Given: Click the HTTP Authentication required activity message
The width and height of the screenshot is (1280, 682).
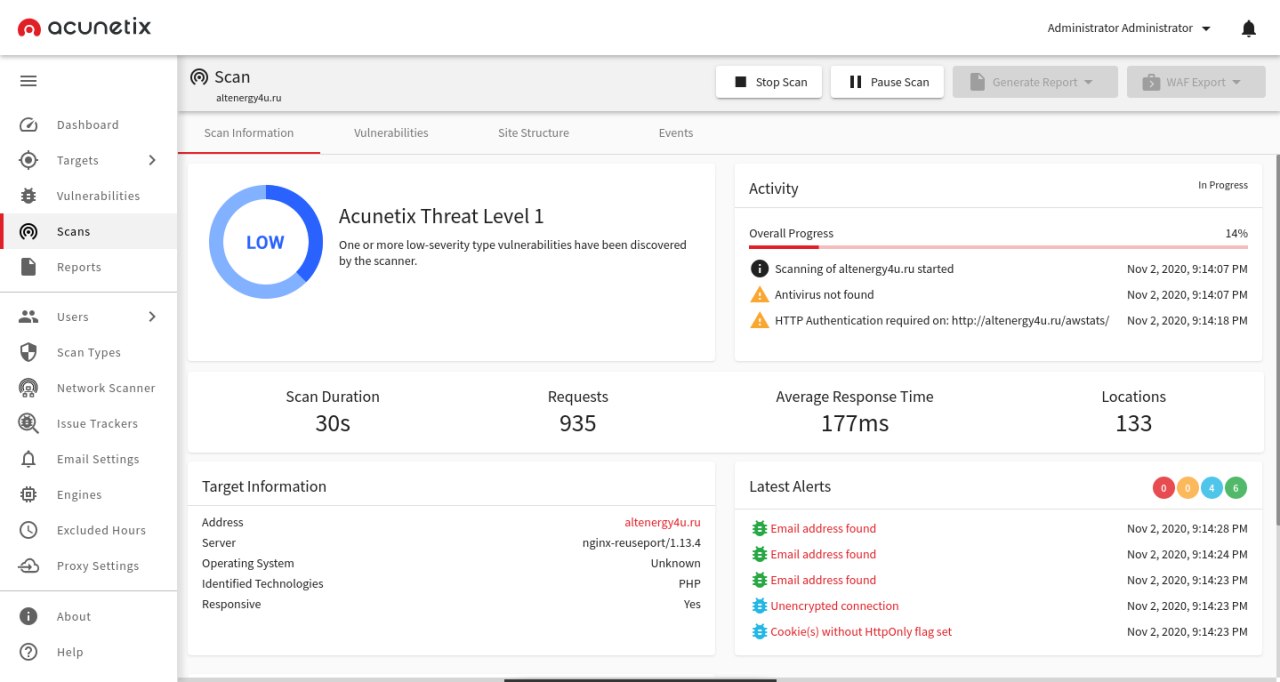Looking at the screenshot, I should pyautogui.click(x=942, y=321).
